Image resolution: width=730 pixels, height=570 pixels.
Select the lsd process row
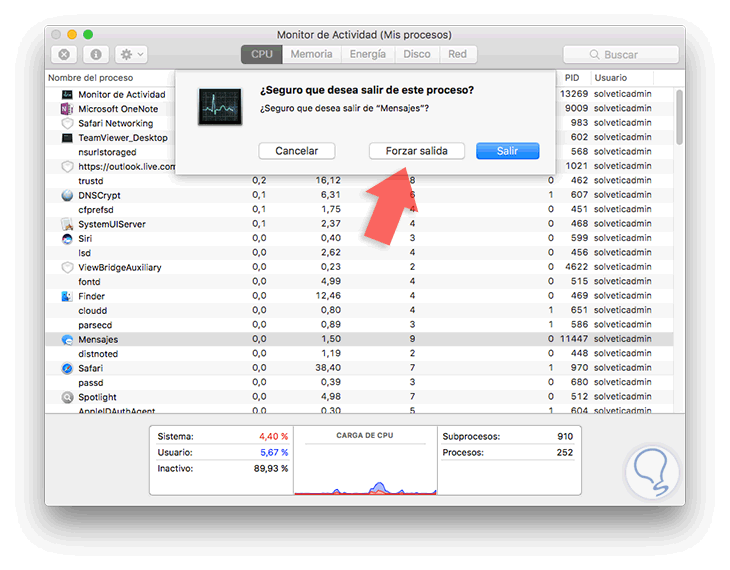(359, 253)
